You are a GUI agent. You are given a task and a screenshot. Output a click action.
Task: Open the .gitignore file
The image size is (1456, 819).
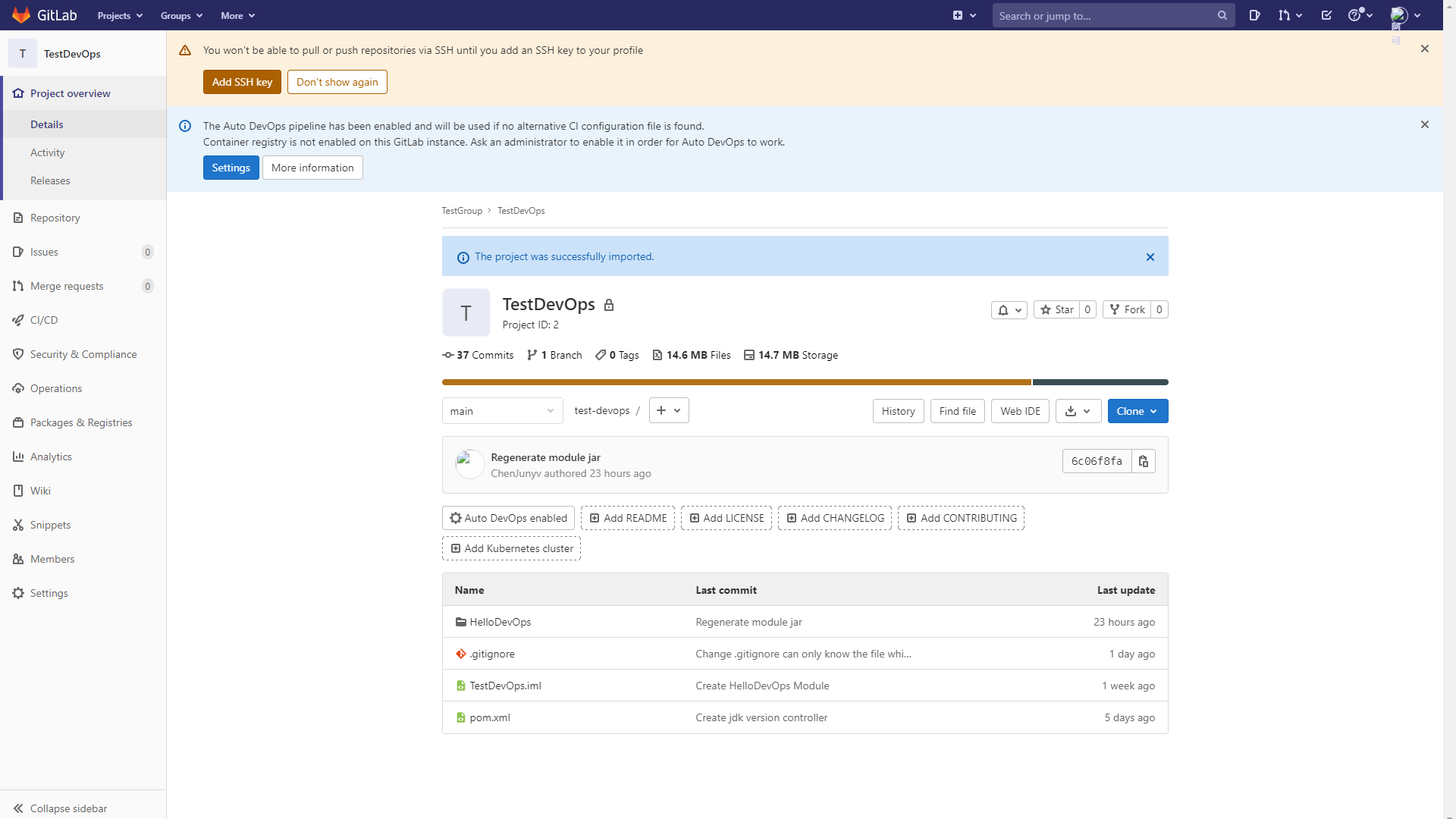(492, 654)
